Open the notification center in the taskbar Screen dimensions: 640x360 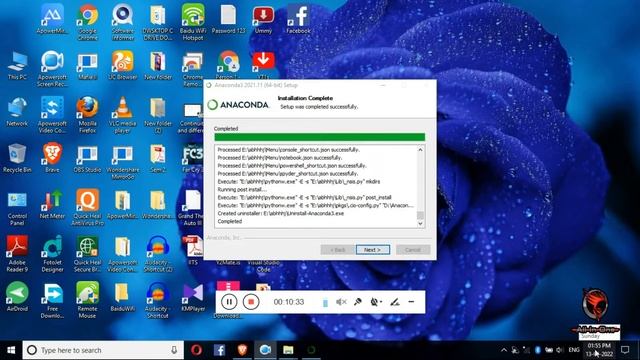[625, 350]
